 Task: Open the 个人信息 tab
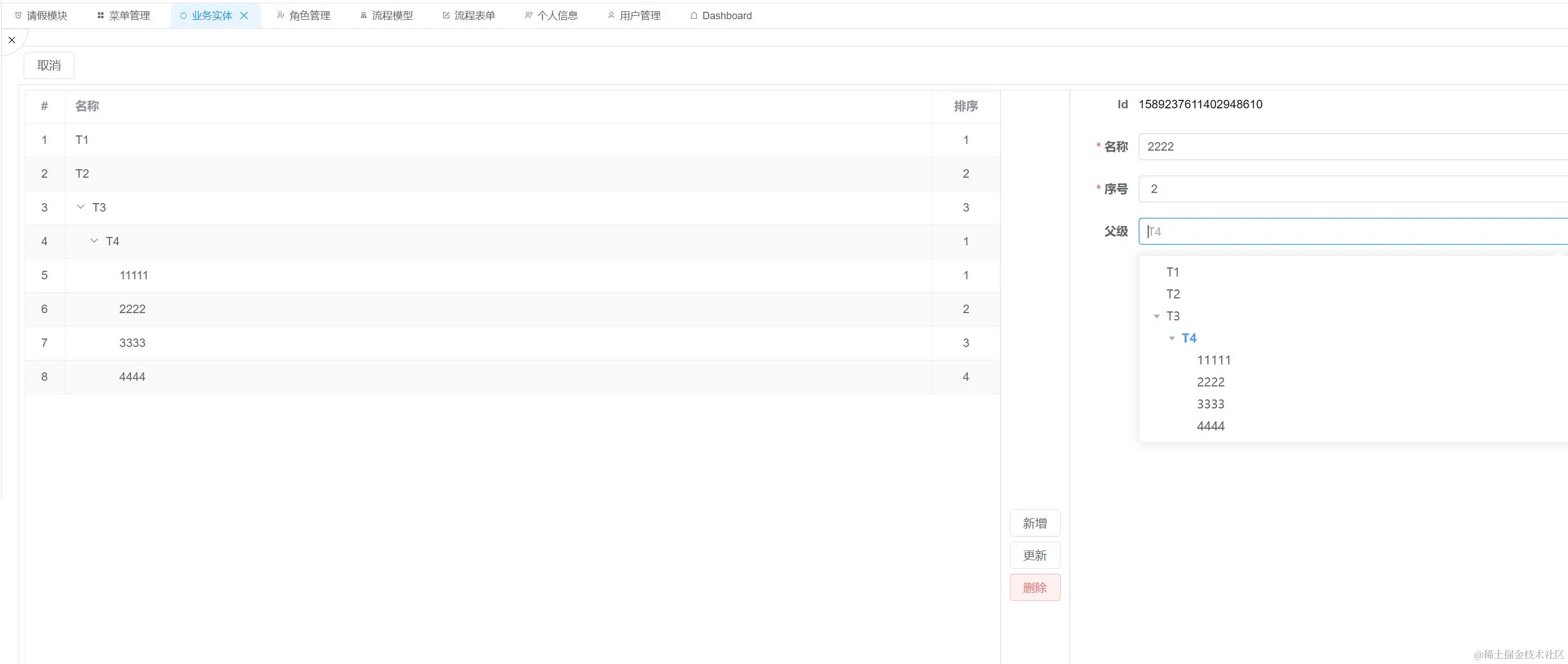557,15
